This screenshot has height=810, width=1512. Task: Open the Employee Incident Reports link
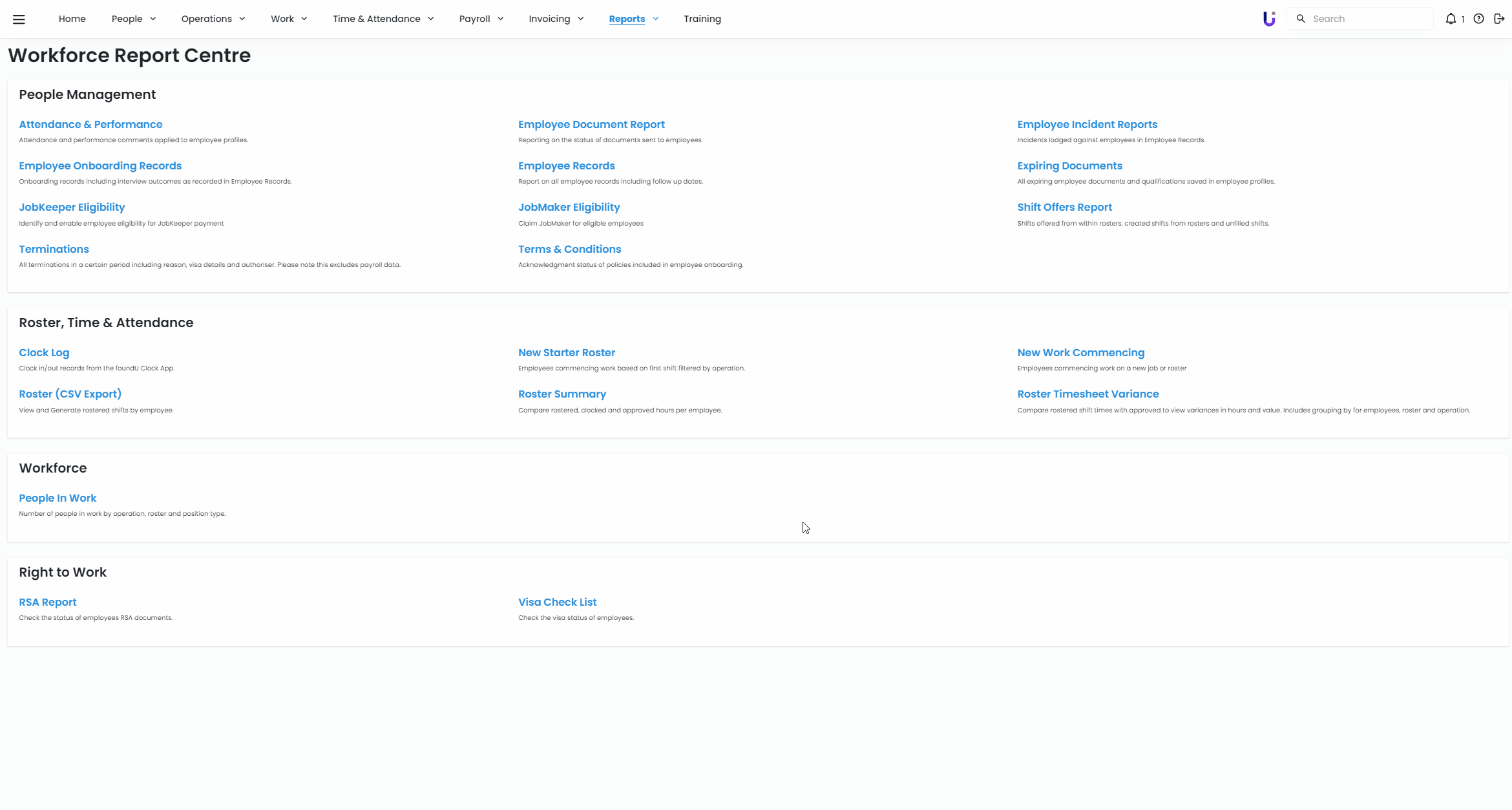[1087, 124]
